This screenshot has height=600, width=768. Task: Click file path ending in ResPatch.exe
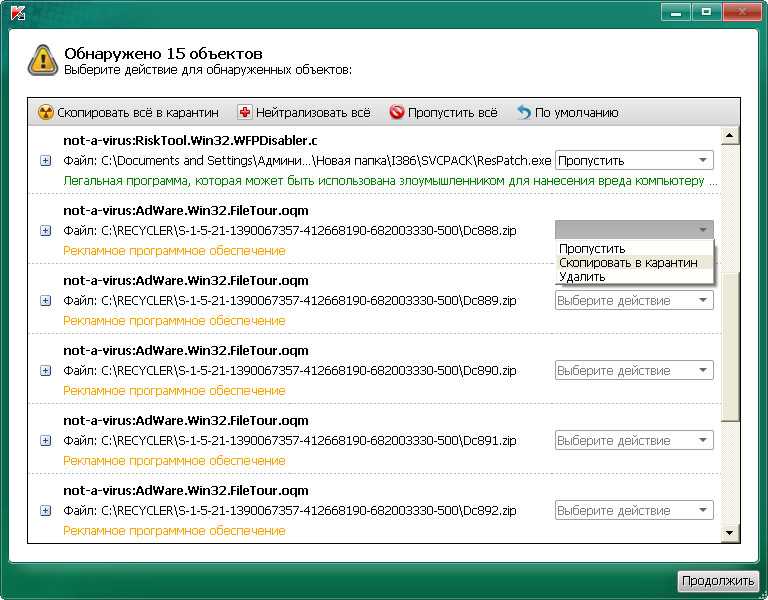click(307, 161)
